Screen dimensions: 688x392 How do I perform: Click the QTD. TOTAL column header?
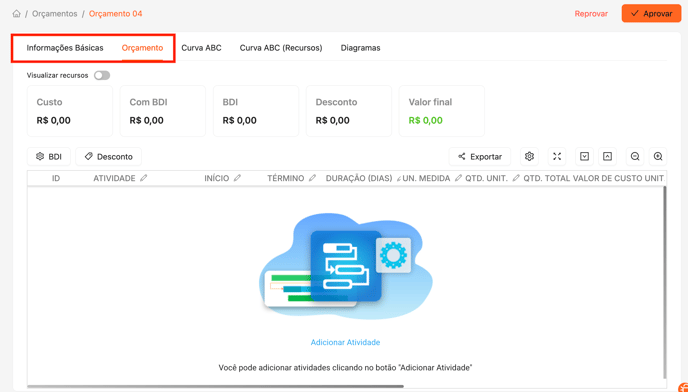pyautogui.click(x=547, y=179)
